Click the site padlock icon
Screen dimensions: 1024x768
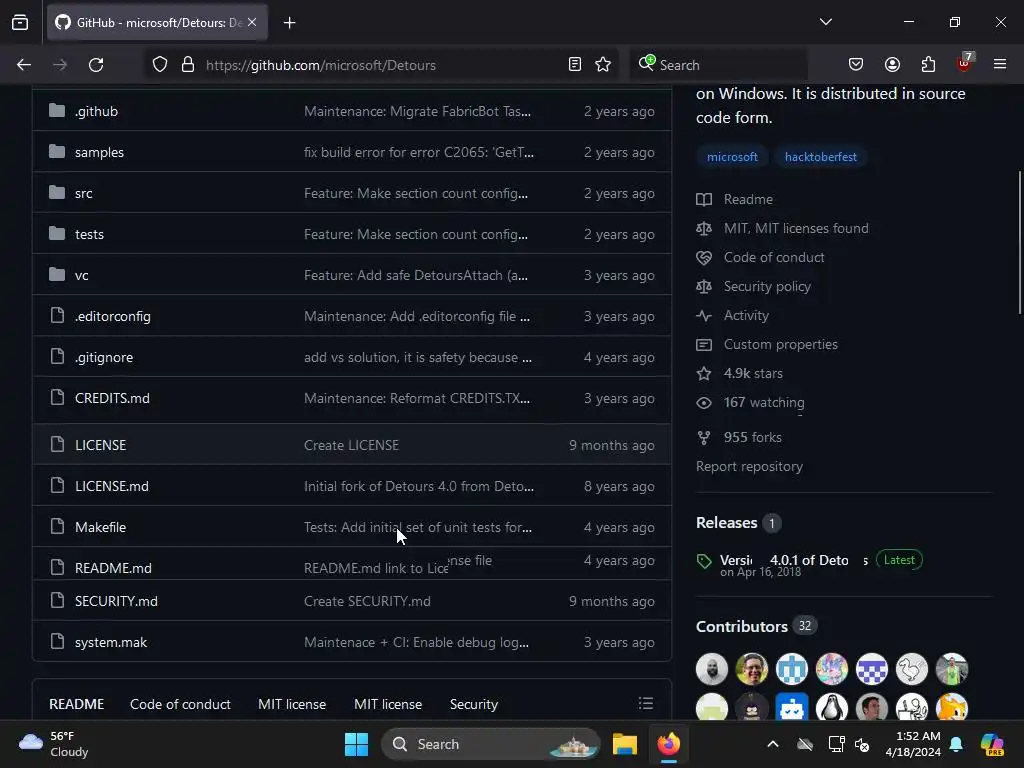click(x=188, y=65)
